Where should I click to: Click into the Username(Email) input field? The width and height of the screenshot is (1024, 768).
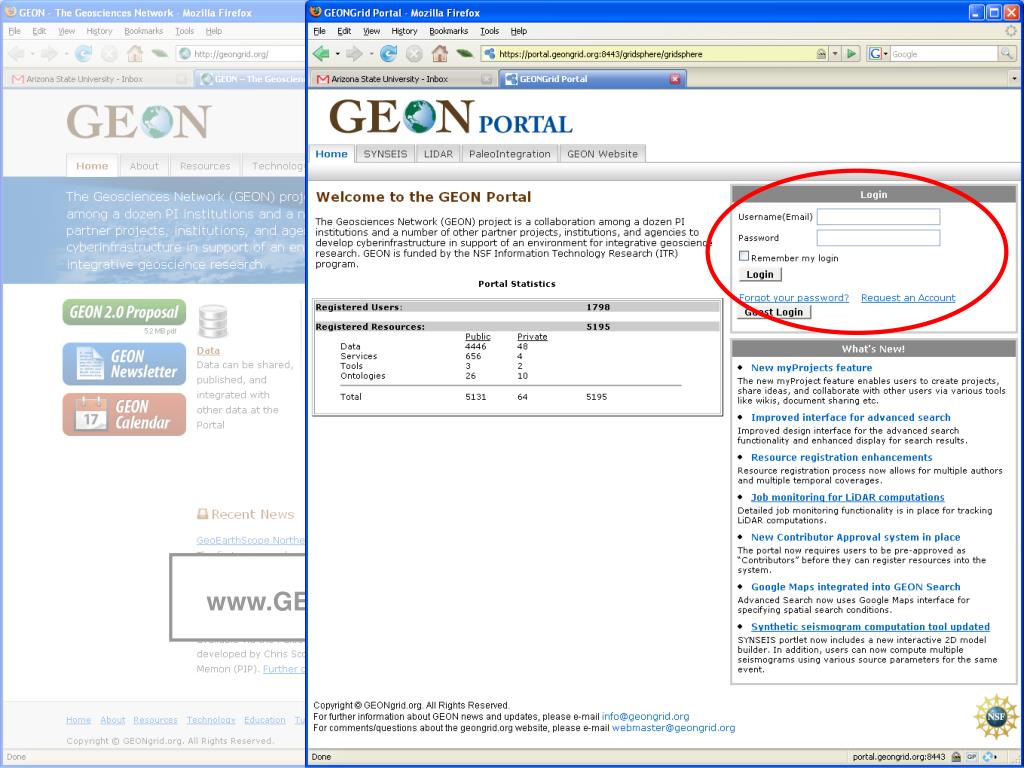coord(878,217)
